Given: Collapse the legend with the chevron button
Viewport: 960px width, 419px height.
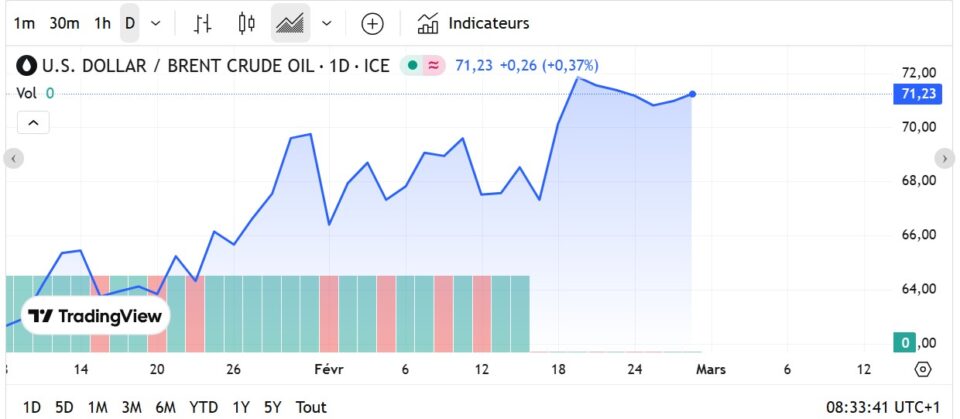Looking at the screenshot, I should point(33,123).
